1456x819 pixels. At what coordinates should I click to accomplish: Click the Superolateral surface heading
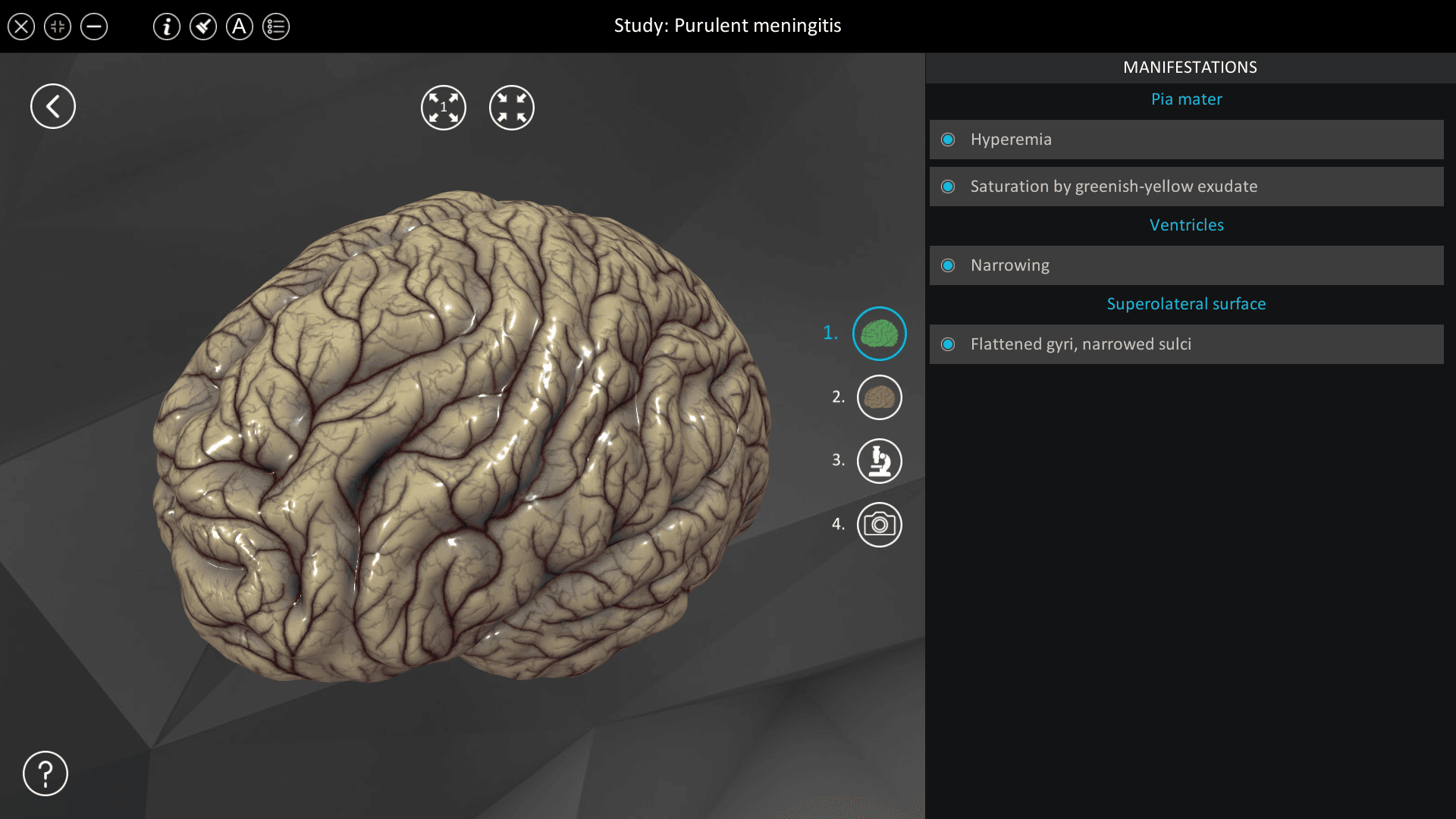tap(1186, 304)
